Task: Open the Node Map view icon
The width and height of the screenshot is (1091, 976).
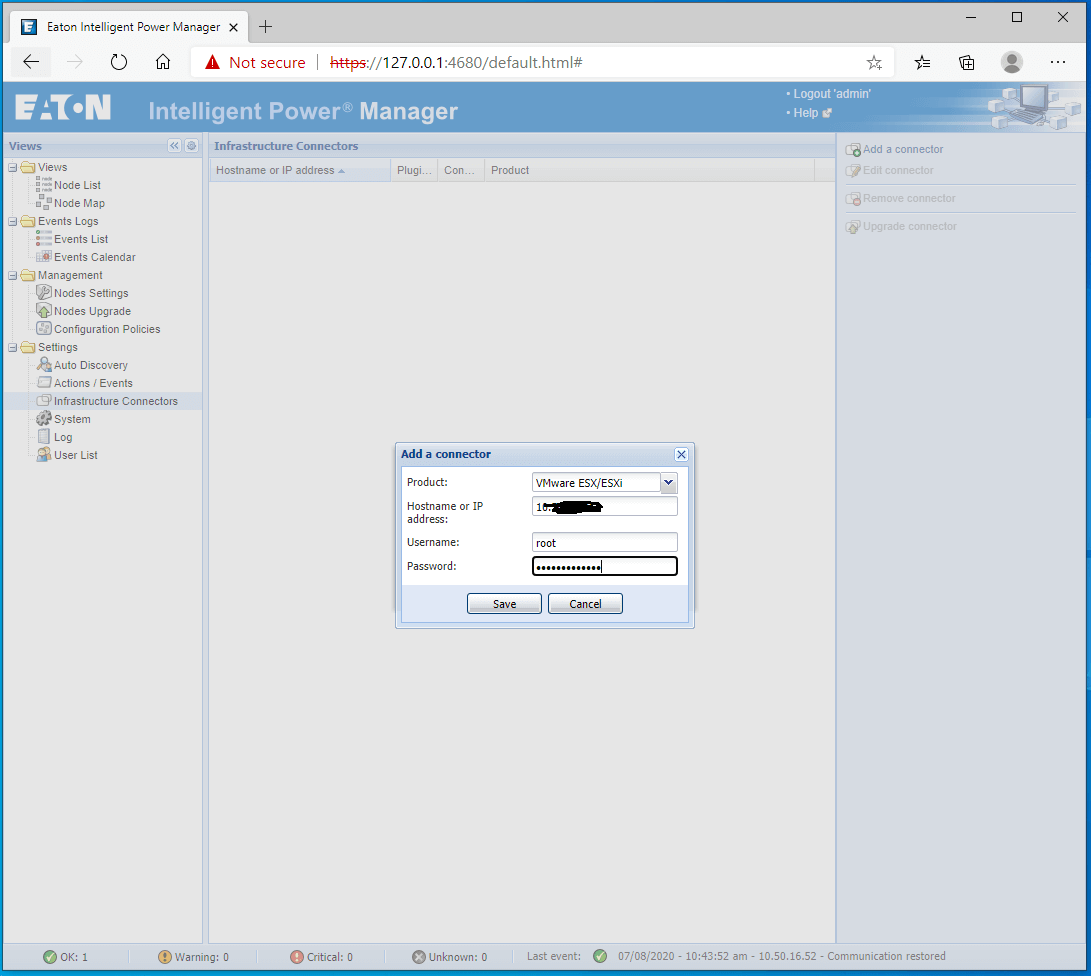Action: 42,203
